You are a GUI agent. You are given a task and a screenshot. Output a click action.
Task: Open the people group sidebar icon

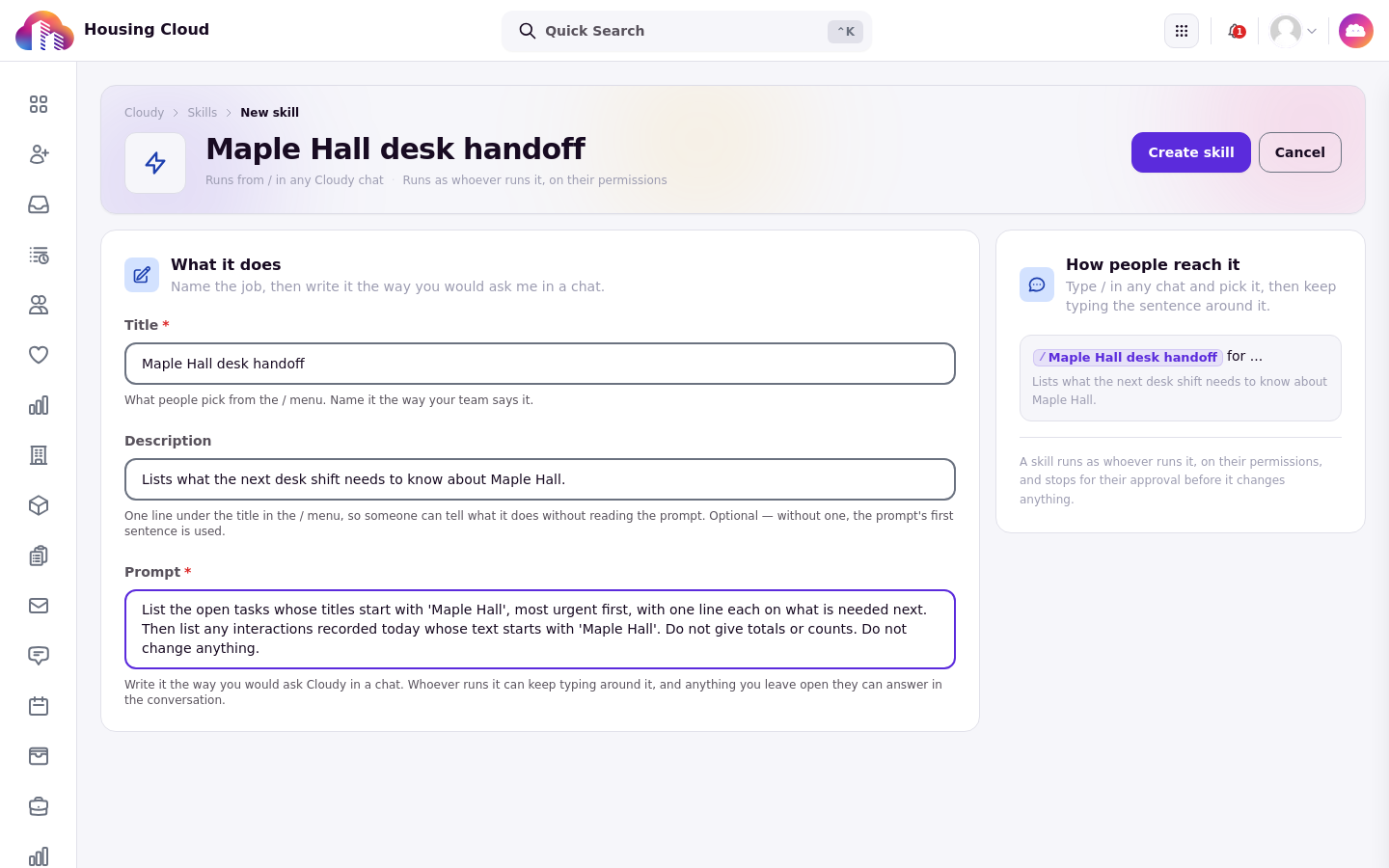point(39,305)
